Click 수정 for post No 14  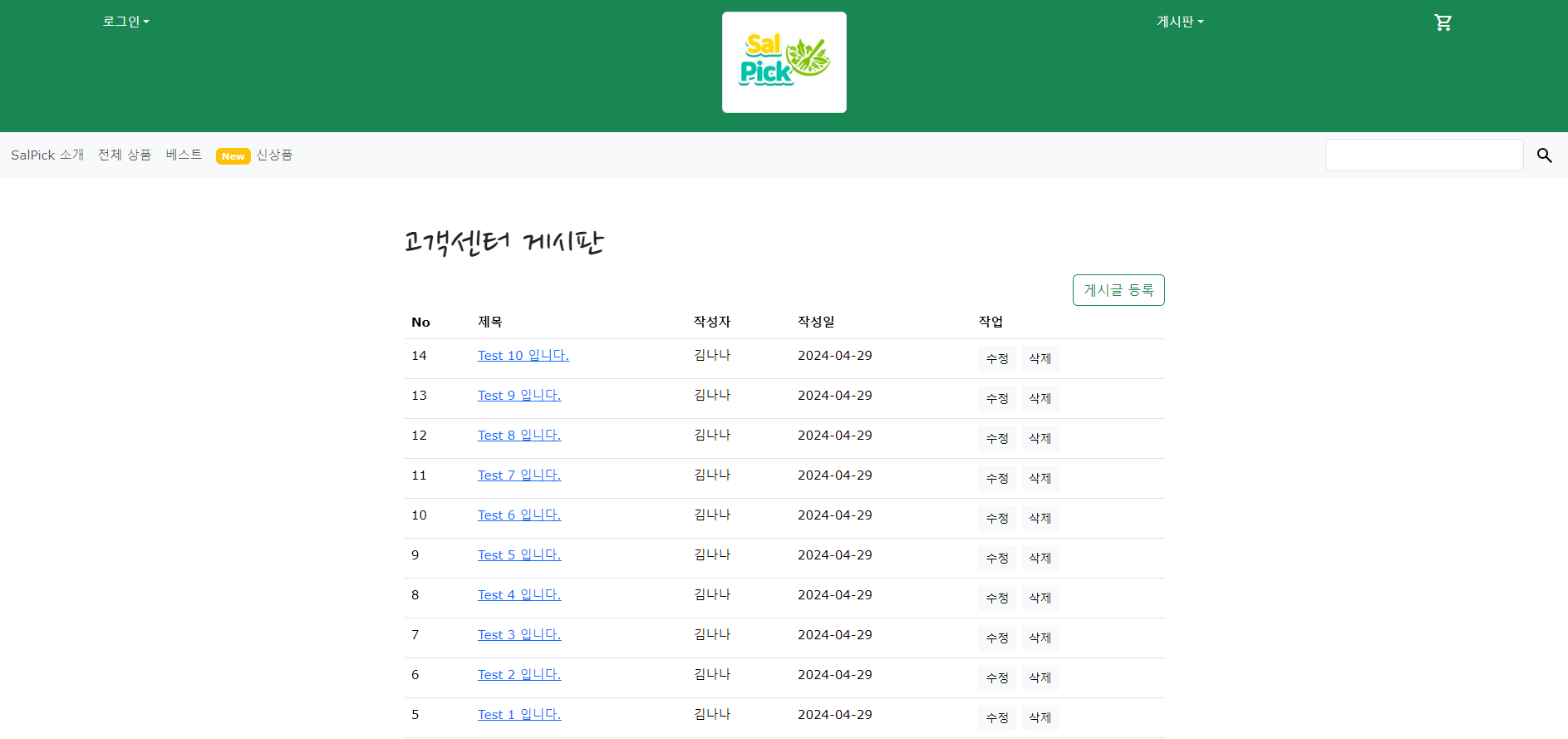click(x=997, y=359)
